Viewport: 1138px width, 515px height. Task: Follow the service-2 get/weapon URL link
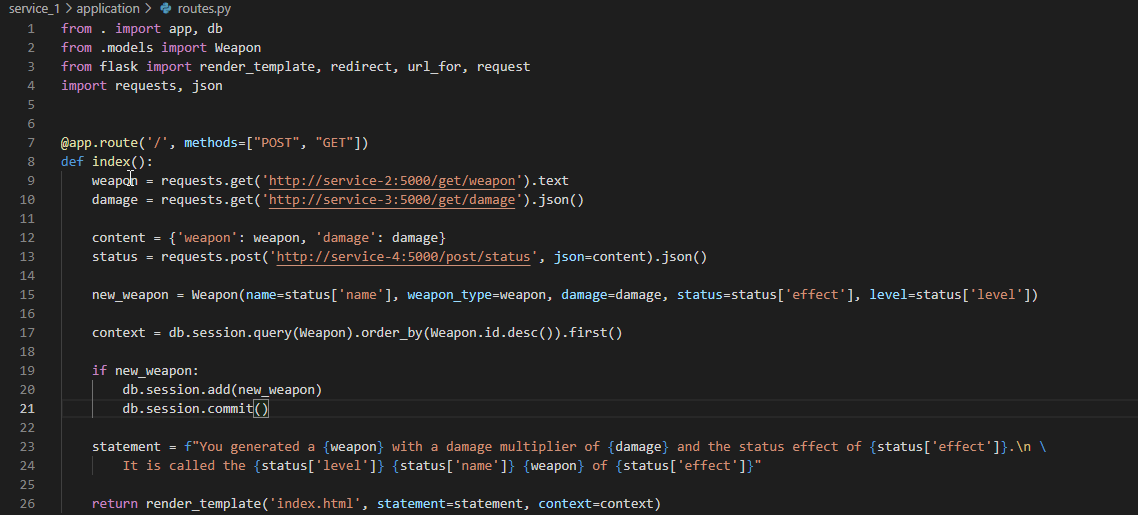point(392,181)
